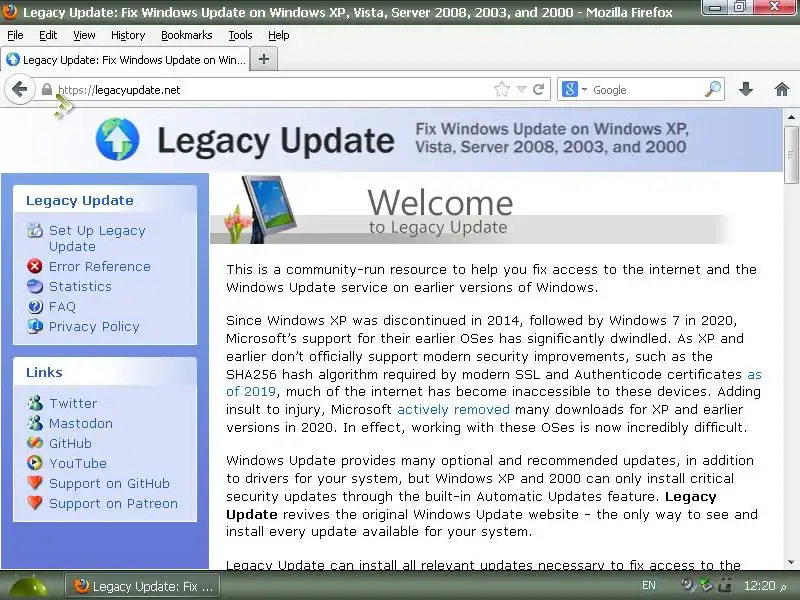Open the green Start button
This screenshot has height=600, width=800.
click(27, 586)
